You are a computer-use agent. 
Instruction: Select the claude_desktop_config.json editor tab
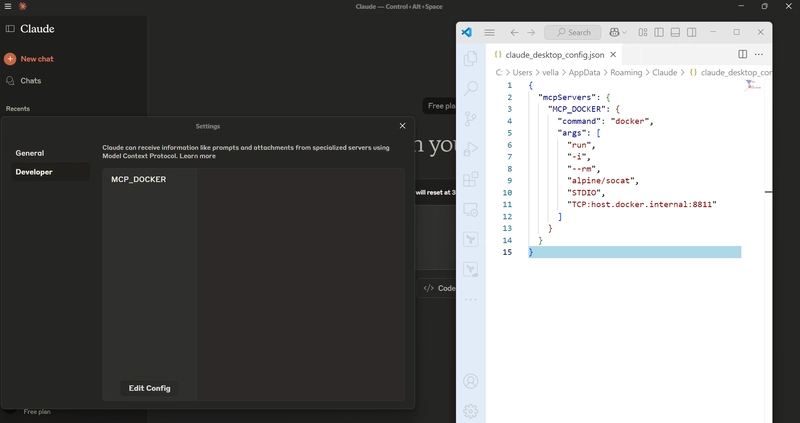[555, 55]
